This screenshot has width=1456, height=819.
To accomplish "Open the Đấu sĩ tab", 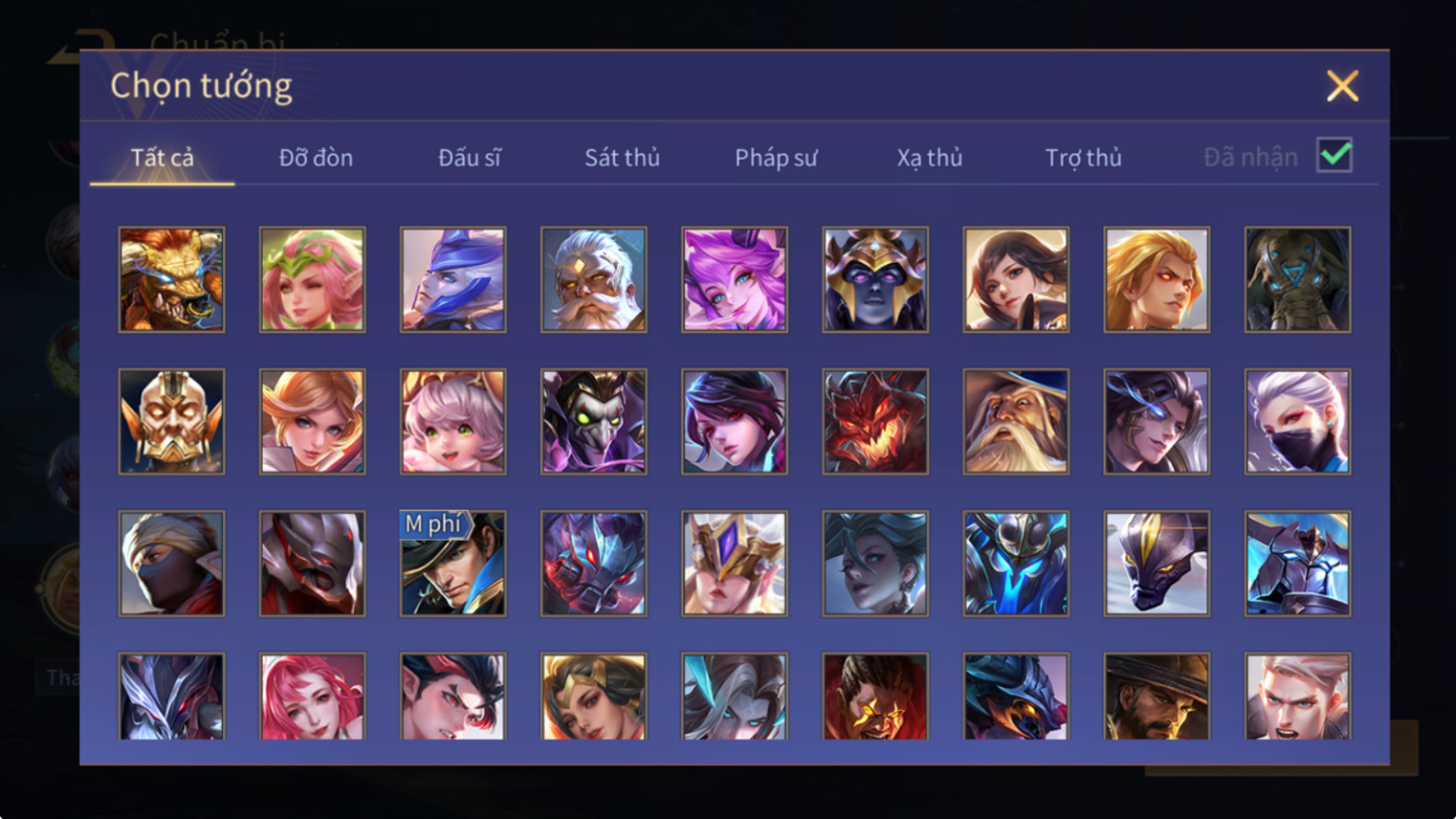I will [470, 158].
